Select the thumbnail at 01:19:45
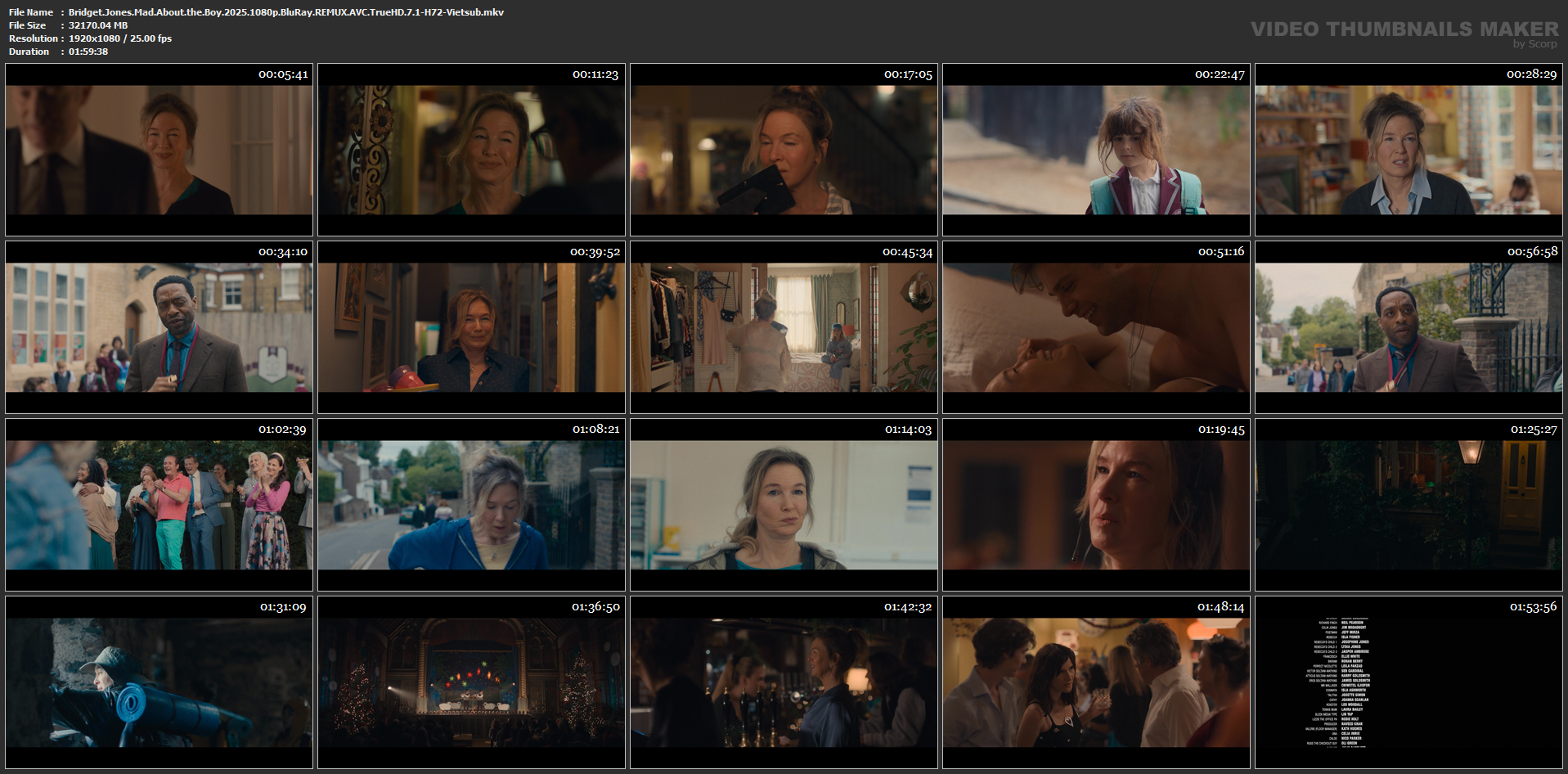The height and width of the screenshot is (774, 1568). click(1096, 505)
